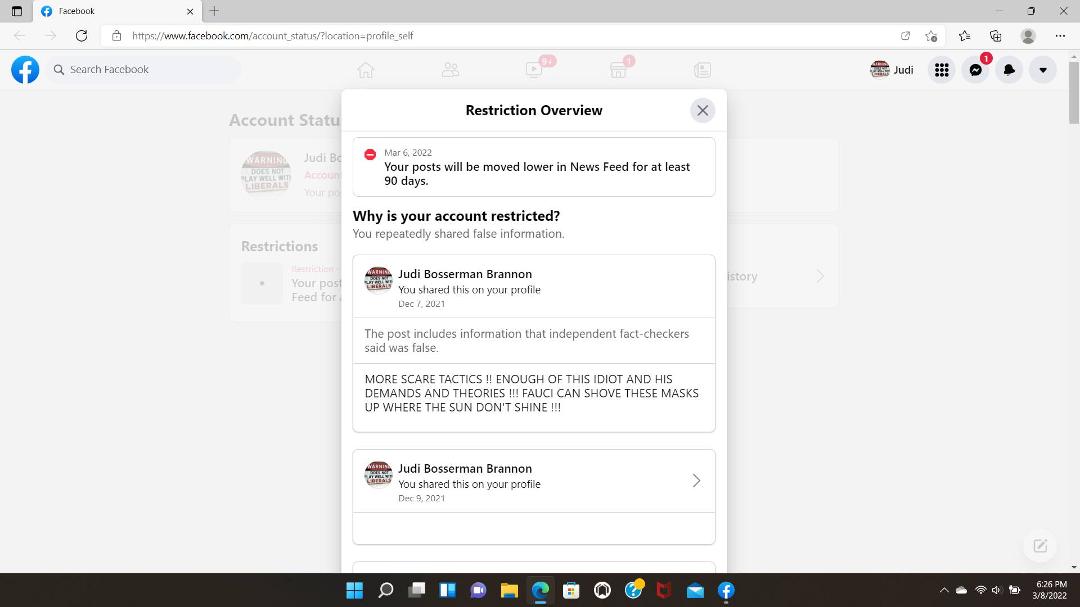Open a new browser tab
The width and height of the screenshot is (1080, 607).
pyautogui.click(x=214, y=11)
